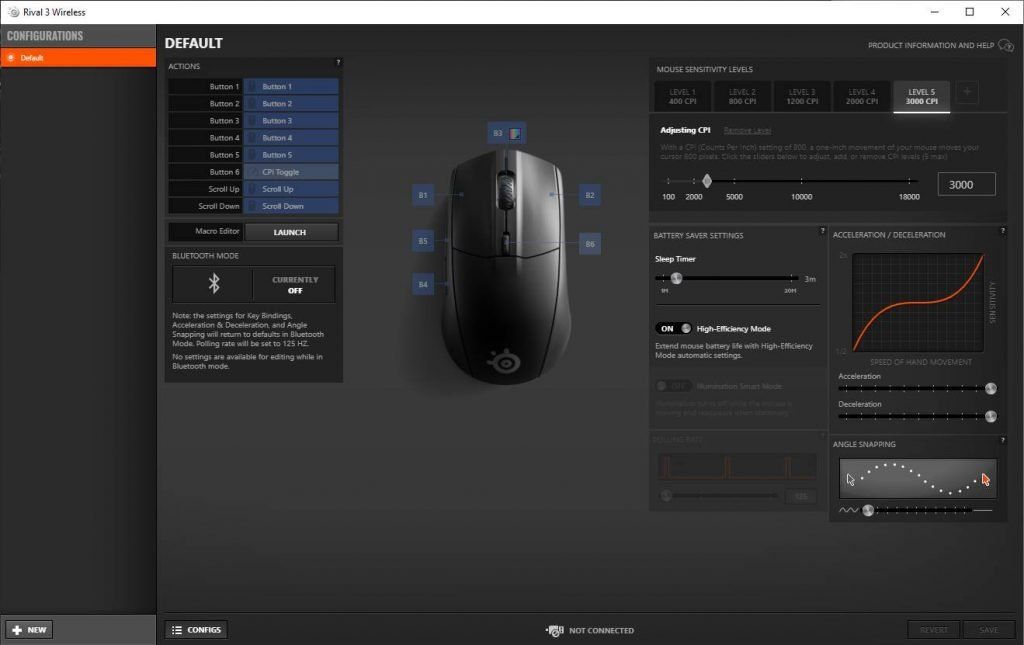This screenshot has height=645, width=1024.
Task: Click the Acceleration slider handle
Action: coord(991,388)
